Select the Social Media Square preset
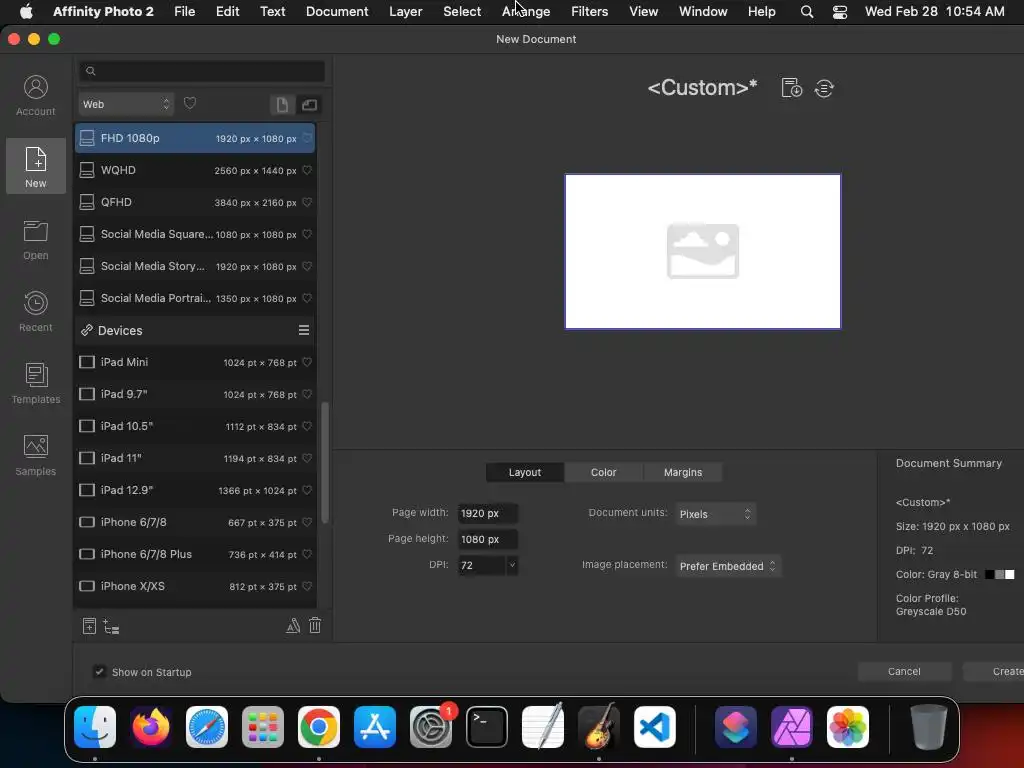1024x768 pixels. [x=195, y=234]
